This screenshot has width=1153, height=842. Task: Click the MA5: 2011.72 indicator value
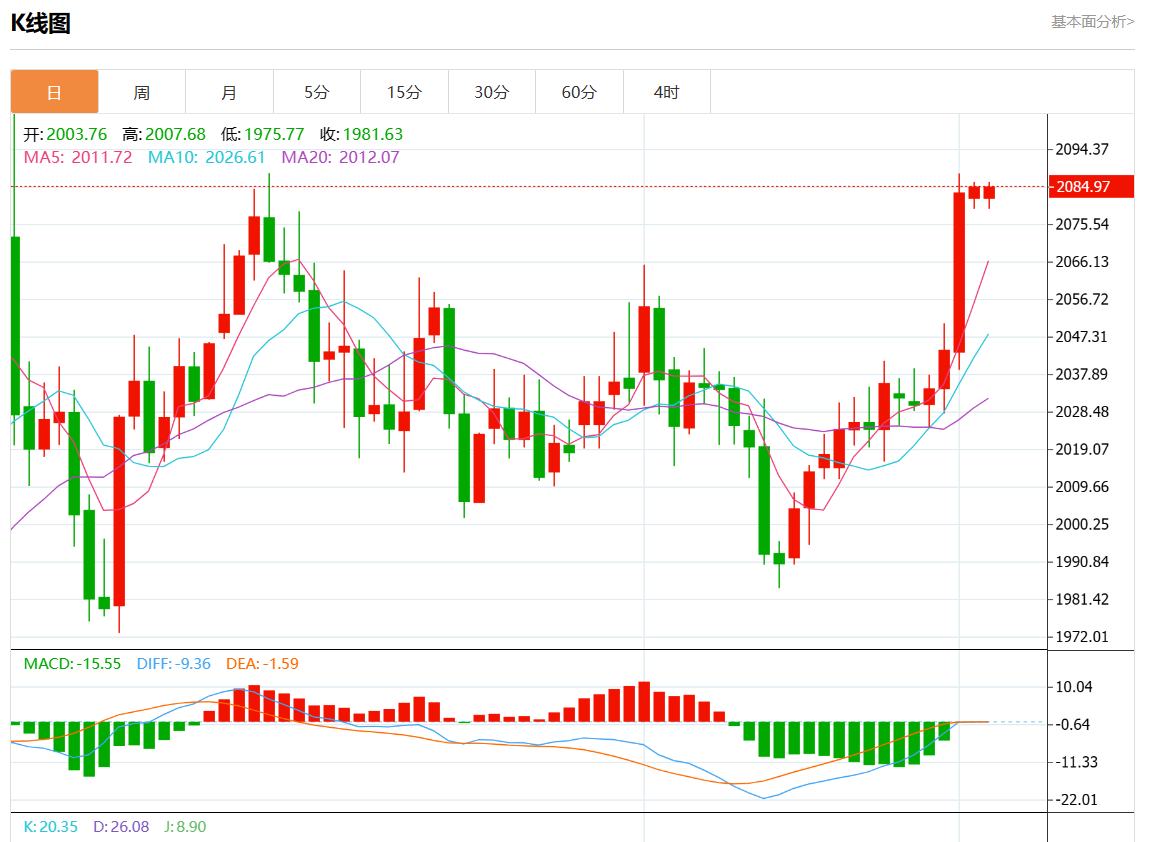(78, 157)
